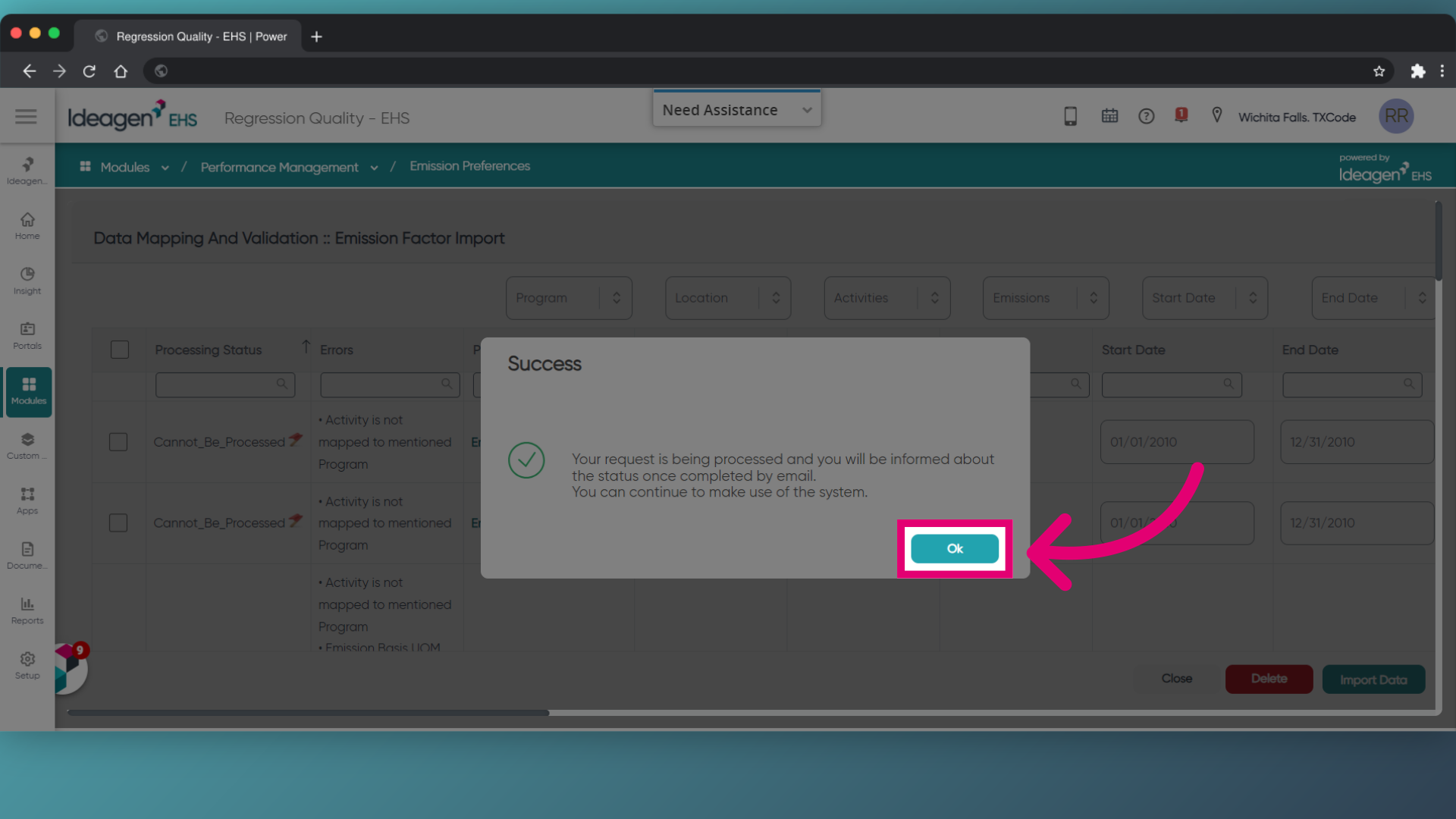Click browser back arrow
This screenshot has width=1456, height=819.
[29, 71]
